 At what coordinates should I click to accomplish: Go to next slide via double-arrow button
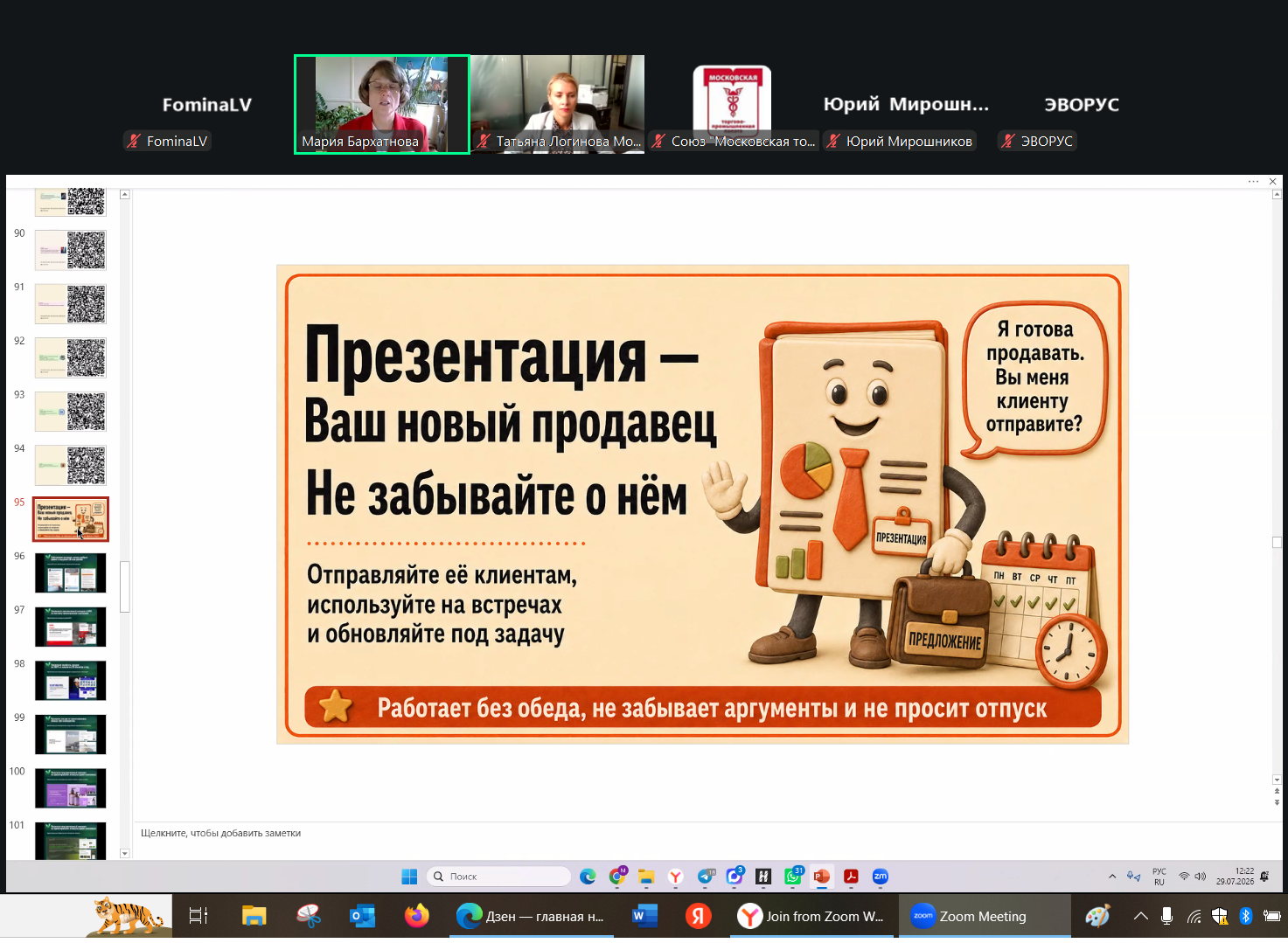1277,801
